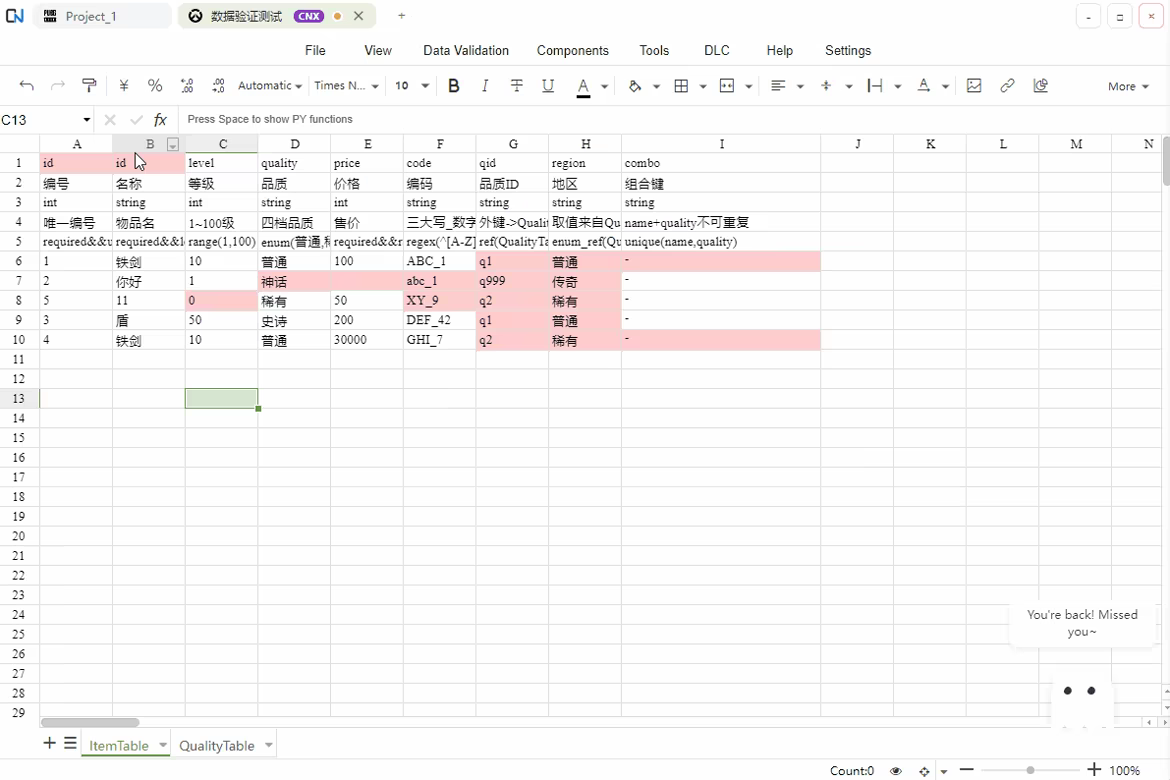Insert an image into the sheet
This screenshot has width=1170, height=780.
click(974, 86)
